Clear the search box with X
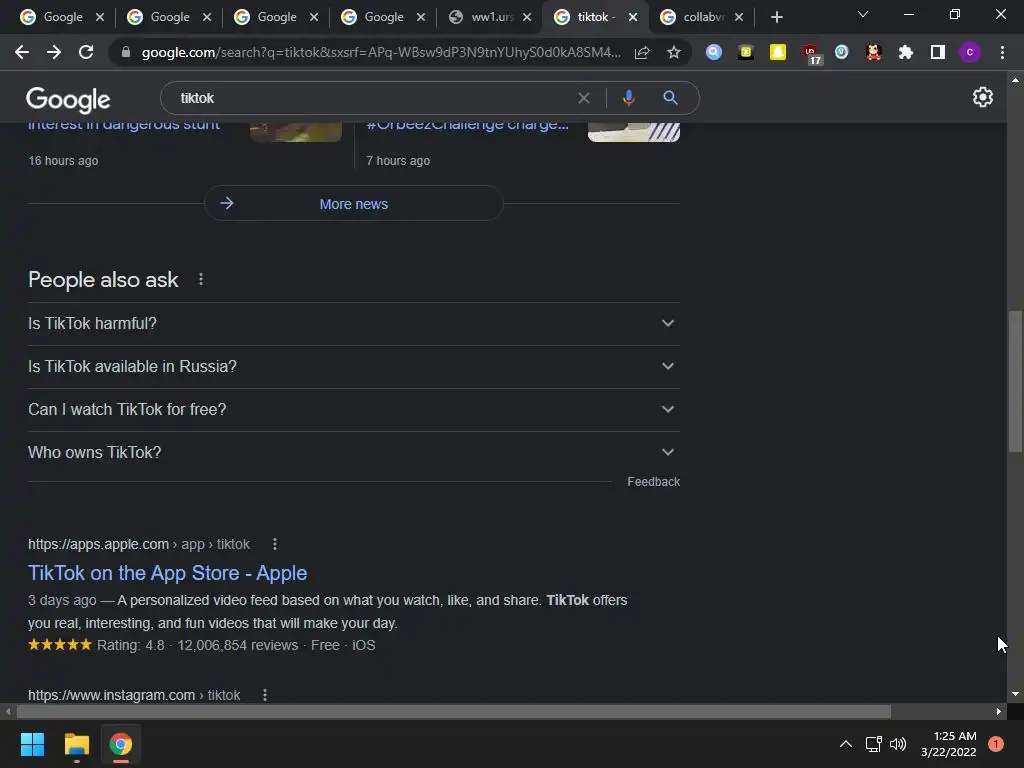 pyautogui.click(x=584, y=98)
